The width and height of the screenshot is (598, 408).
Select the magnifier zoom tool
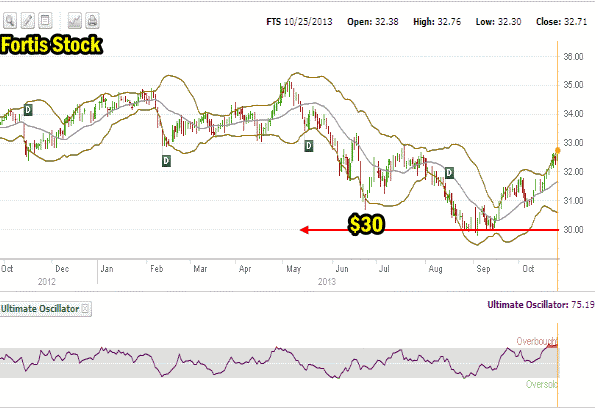[10, 21]
